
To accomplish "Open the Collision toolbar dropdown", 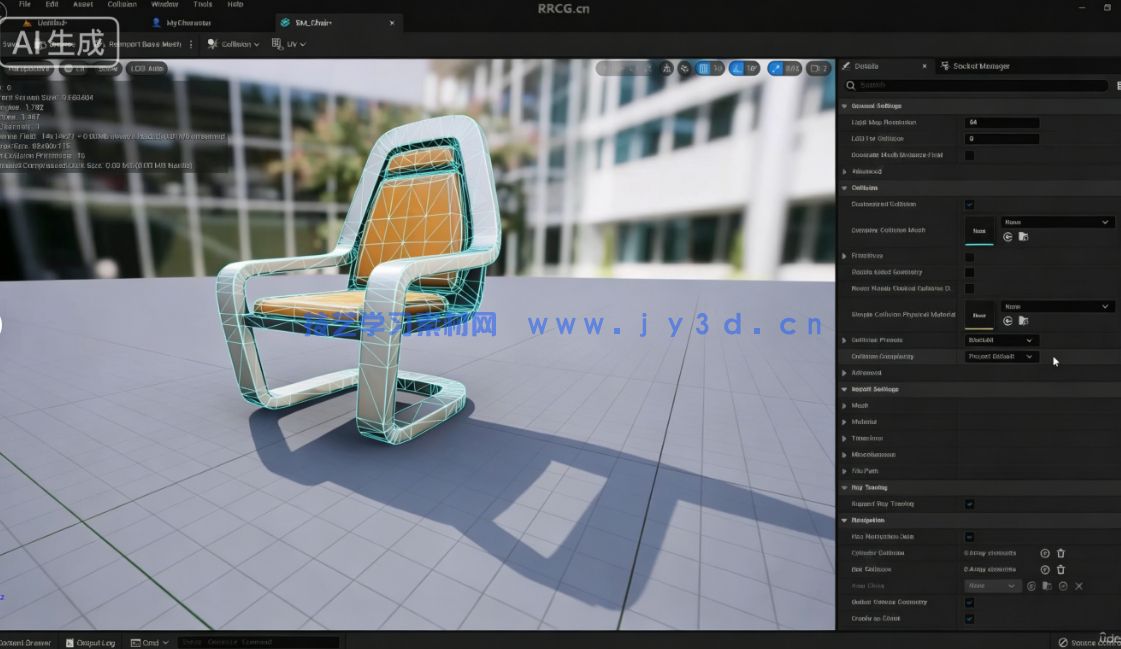I will 233,44.
